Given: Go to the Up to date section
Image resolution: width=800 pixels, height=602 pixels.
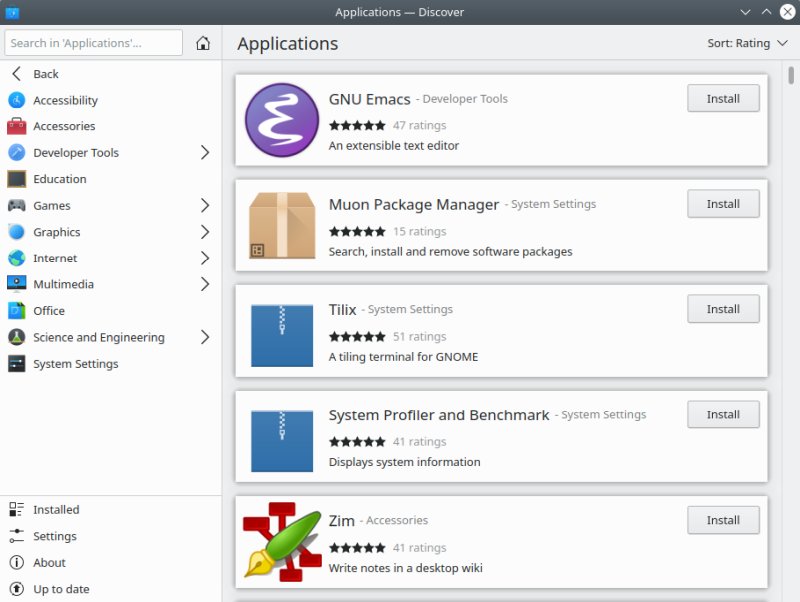Looking at the screenshot, I should click(60, 589).
